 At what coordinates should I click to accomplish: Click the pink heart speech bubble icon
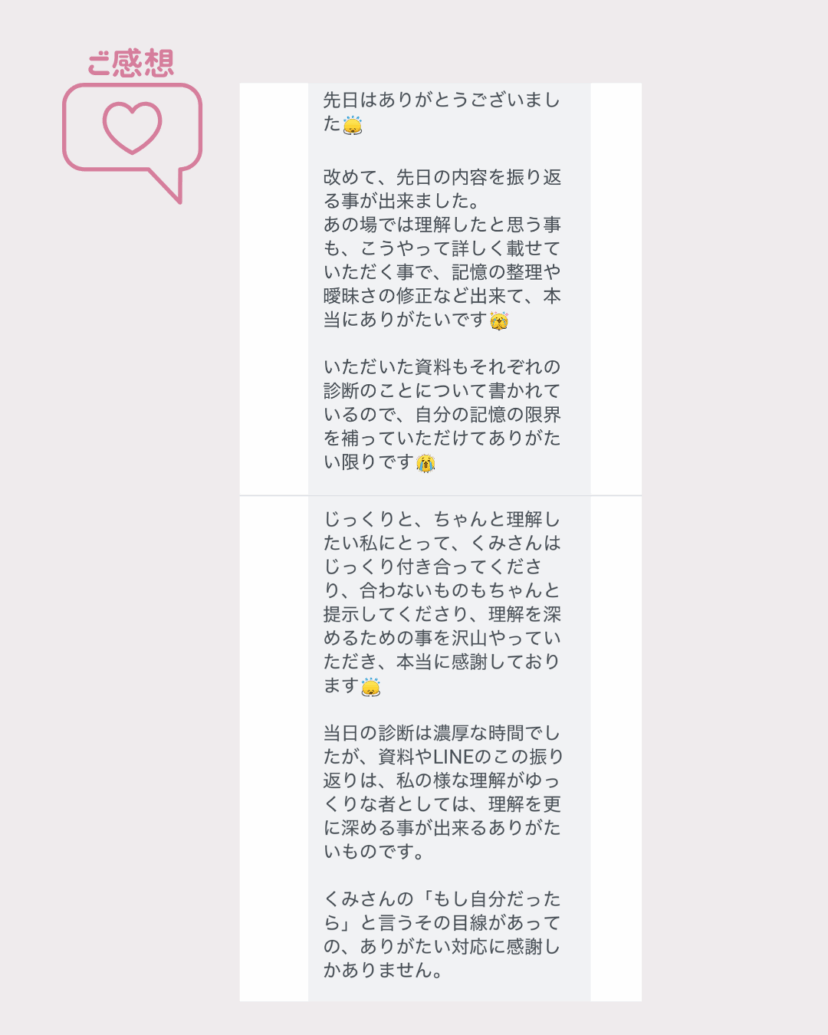pyautogui.click(x=132, y=142)
